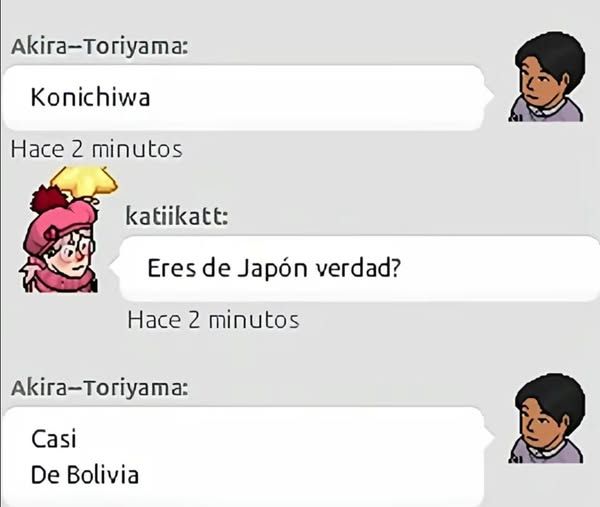Viewport: 600px width, 507px height.
Task: Select the Konichiwa message text
Action: pos(90,97)
